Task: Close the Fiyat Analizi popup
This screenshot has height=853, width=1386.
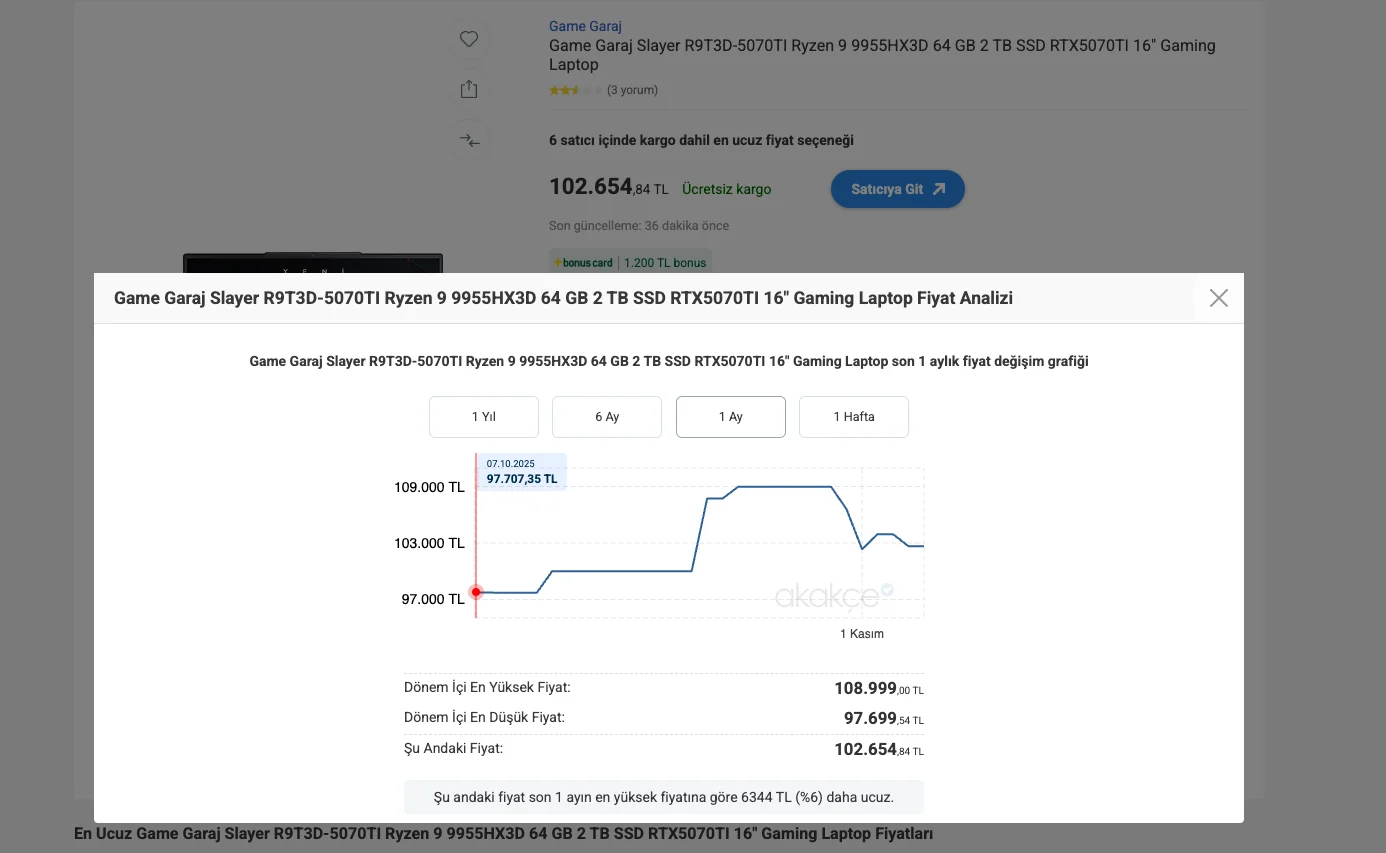Action: [1218, 298]
